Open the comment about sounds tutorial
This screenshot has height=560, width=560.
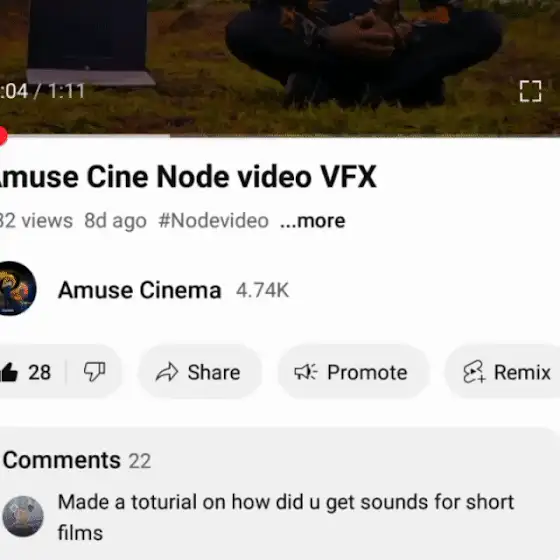pyautogui.click(x=286, y=517)
